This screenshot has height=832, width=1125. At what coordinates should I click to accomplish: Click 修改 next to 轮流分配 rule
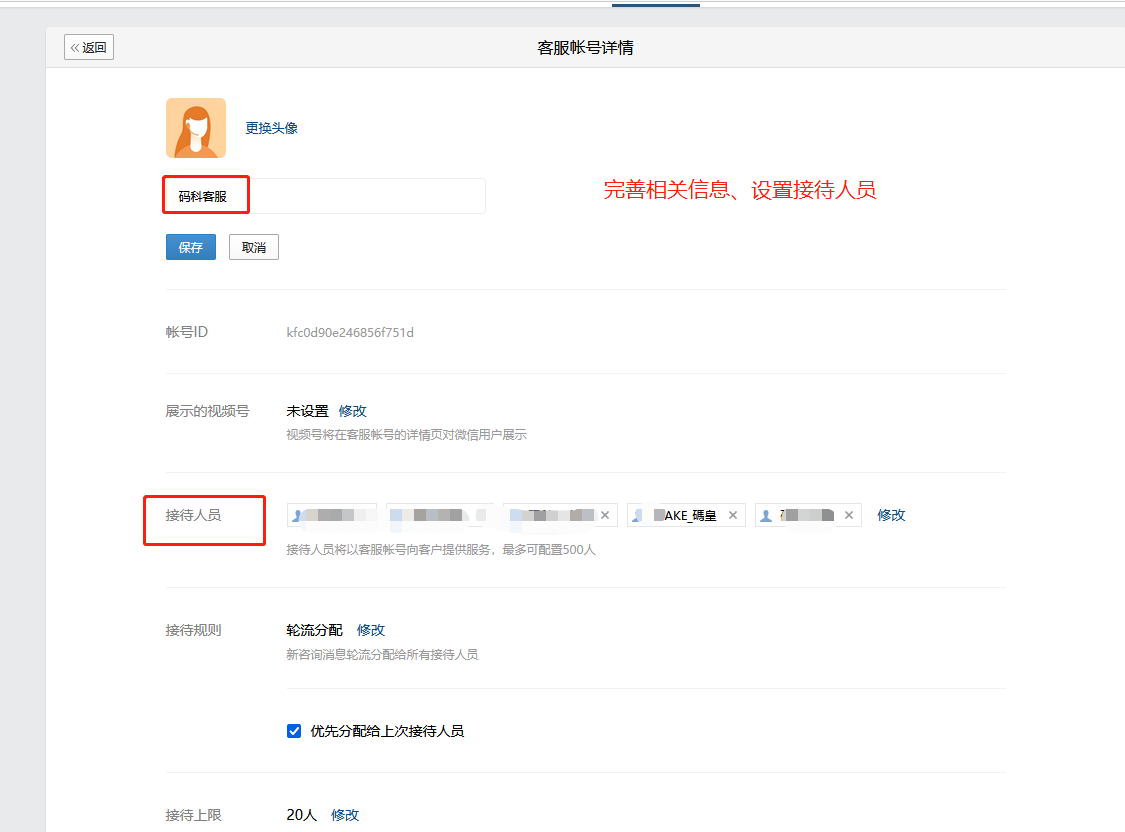pyautogui.click(x=371, y=630)
